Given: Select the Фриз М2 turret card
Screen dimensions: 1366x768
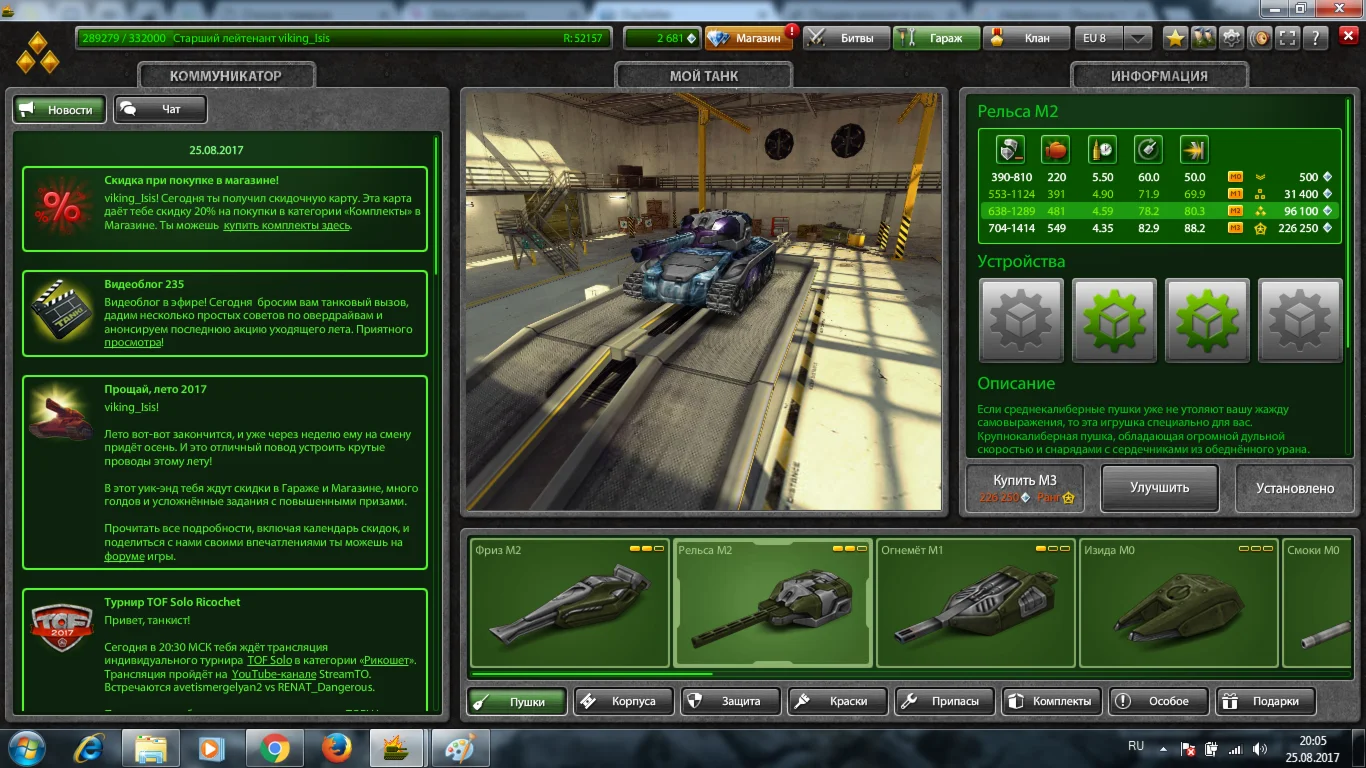Looking at the screenshot, I should click(x=570, y=603).
